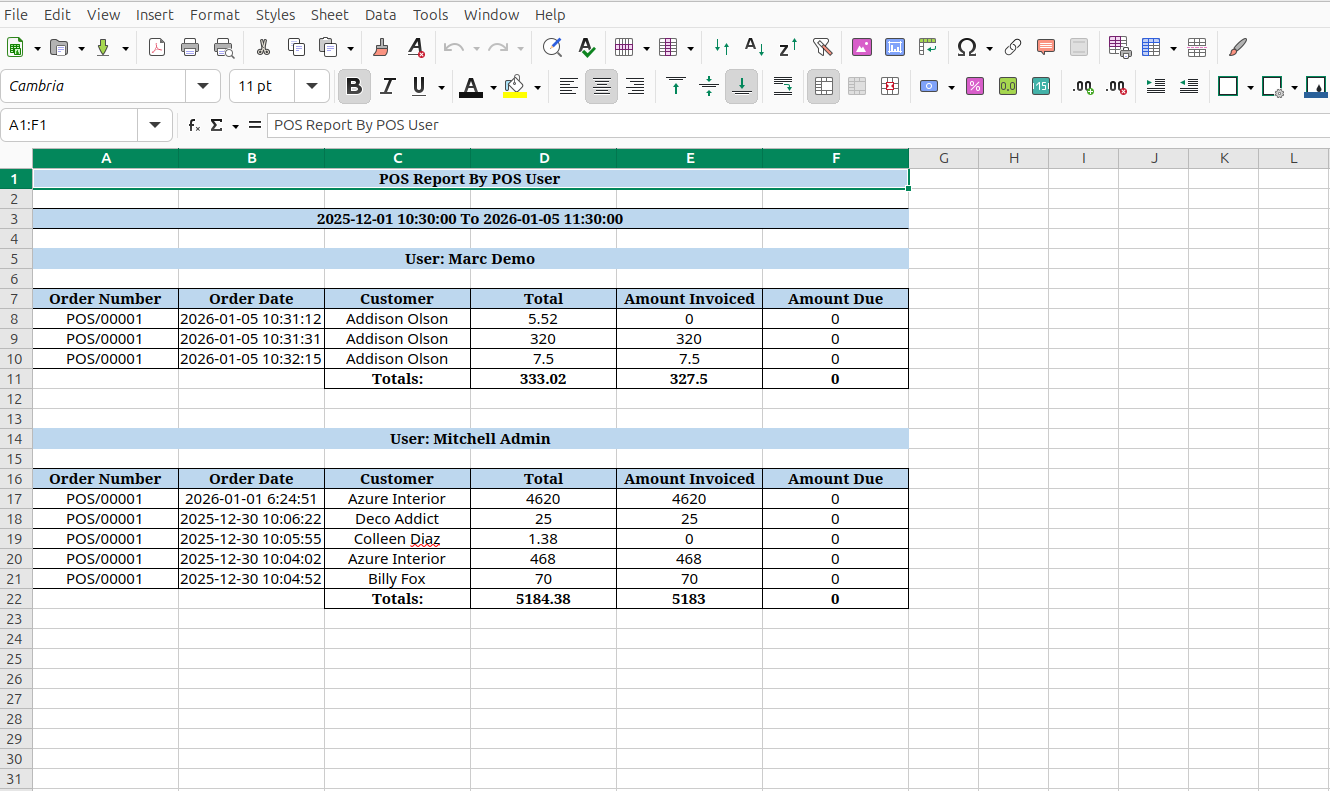Viewport: 1330px width, 791px height.
Task: Export the sheet directly as PDF
Action: pos(157,47)
